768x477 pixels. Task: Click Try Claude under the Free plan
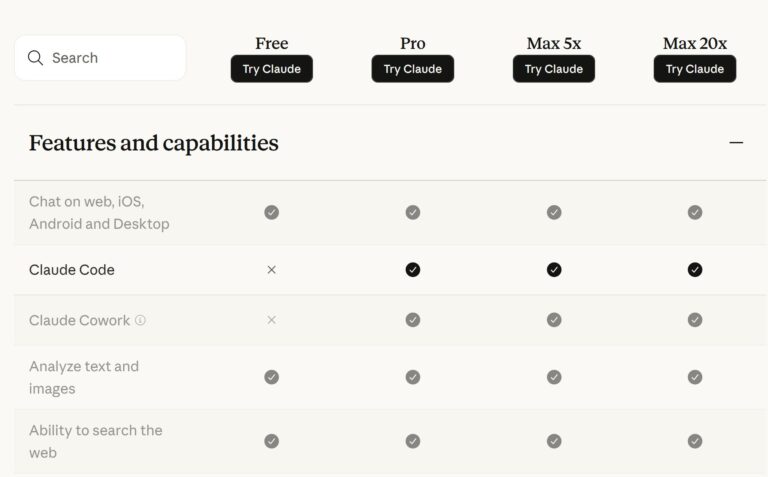point(272,69)
